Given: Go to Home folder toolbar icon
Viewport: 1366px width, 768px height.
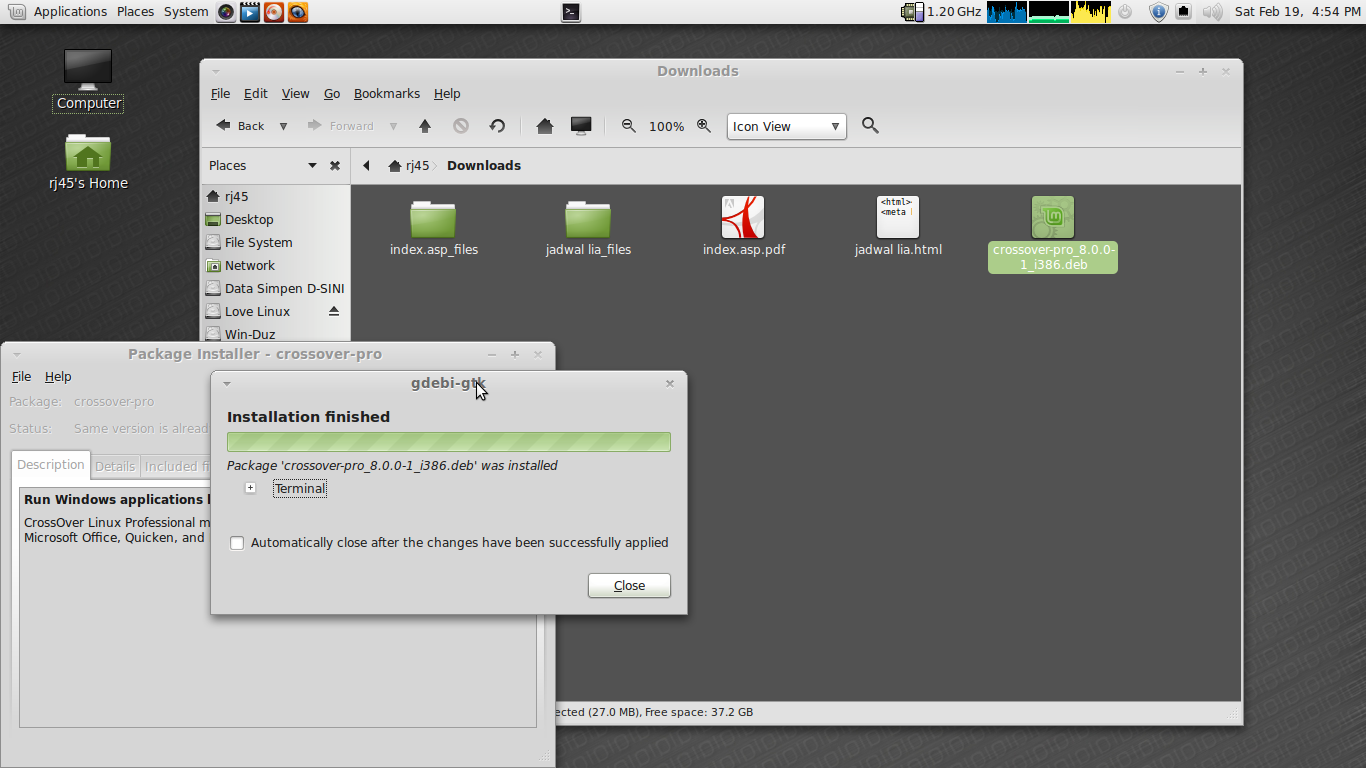Looking at the screenshot, I should pos(544,126).
